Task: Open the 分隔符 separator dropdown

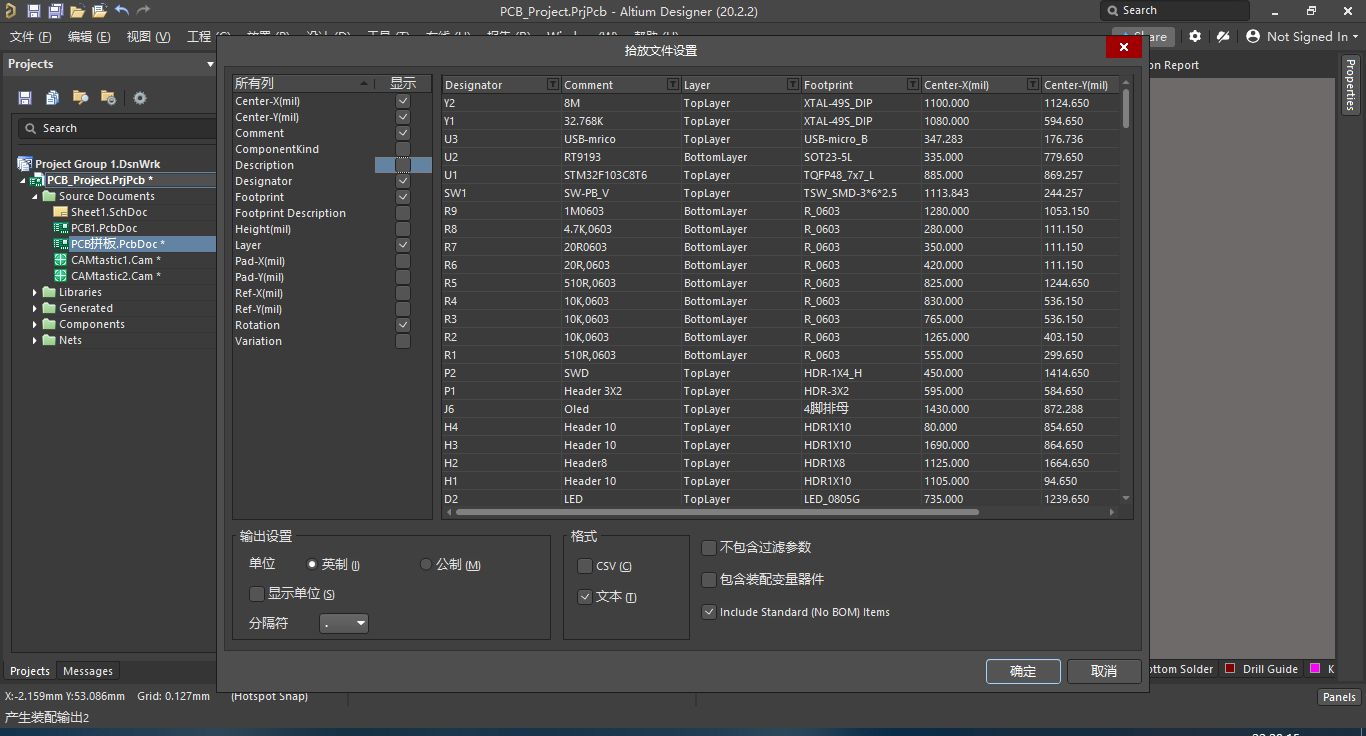Action: 344,623
